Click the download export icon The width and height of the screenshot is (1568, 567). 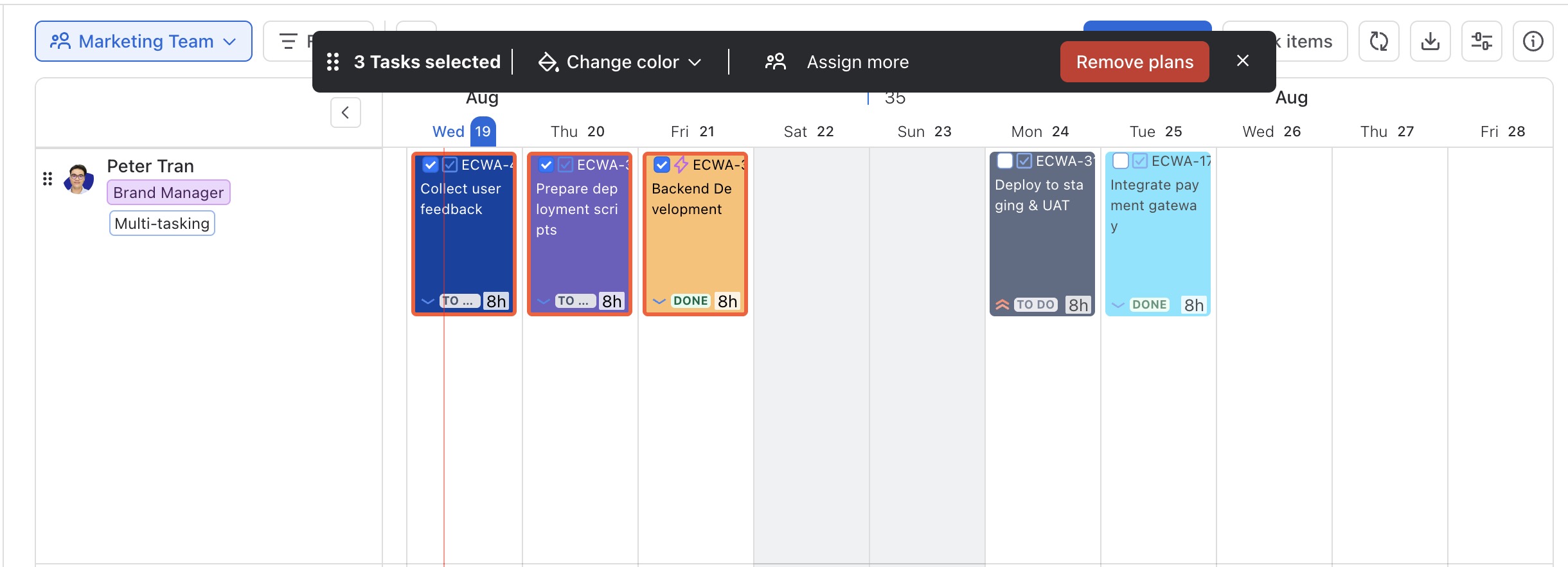1430,41
